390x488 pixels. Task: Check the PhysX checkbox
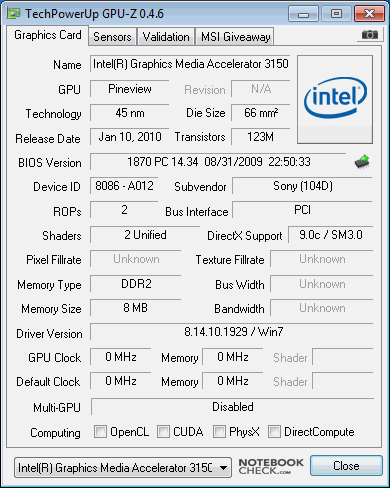(219, 431)
